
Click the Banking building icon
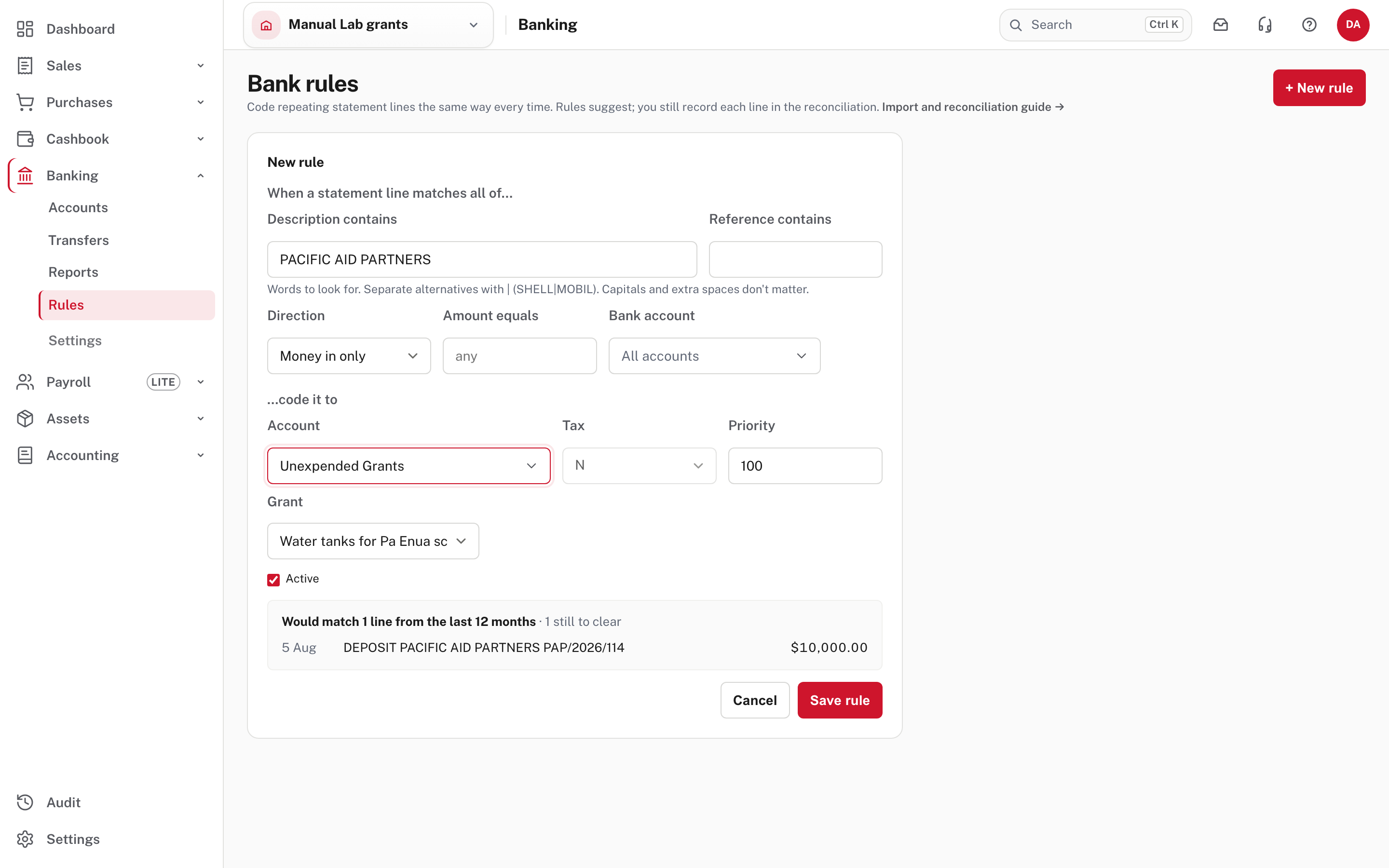[25, 176]
